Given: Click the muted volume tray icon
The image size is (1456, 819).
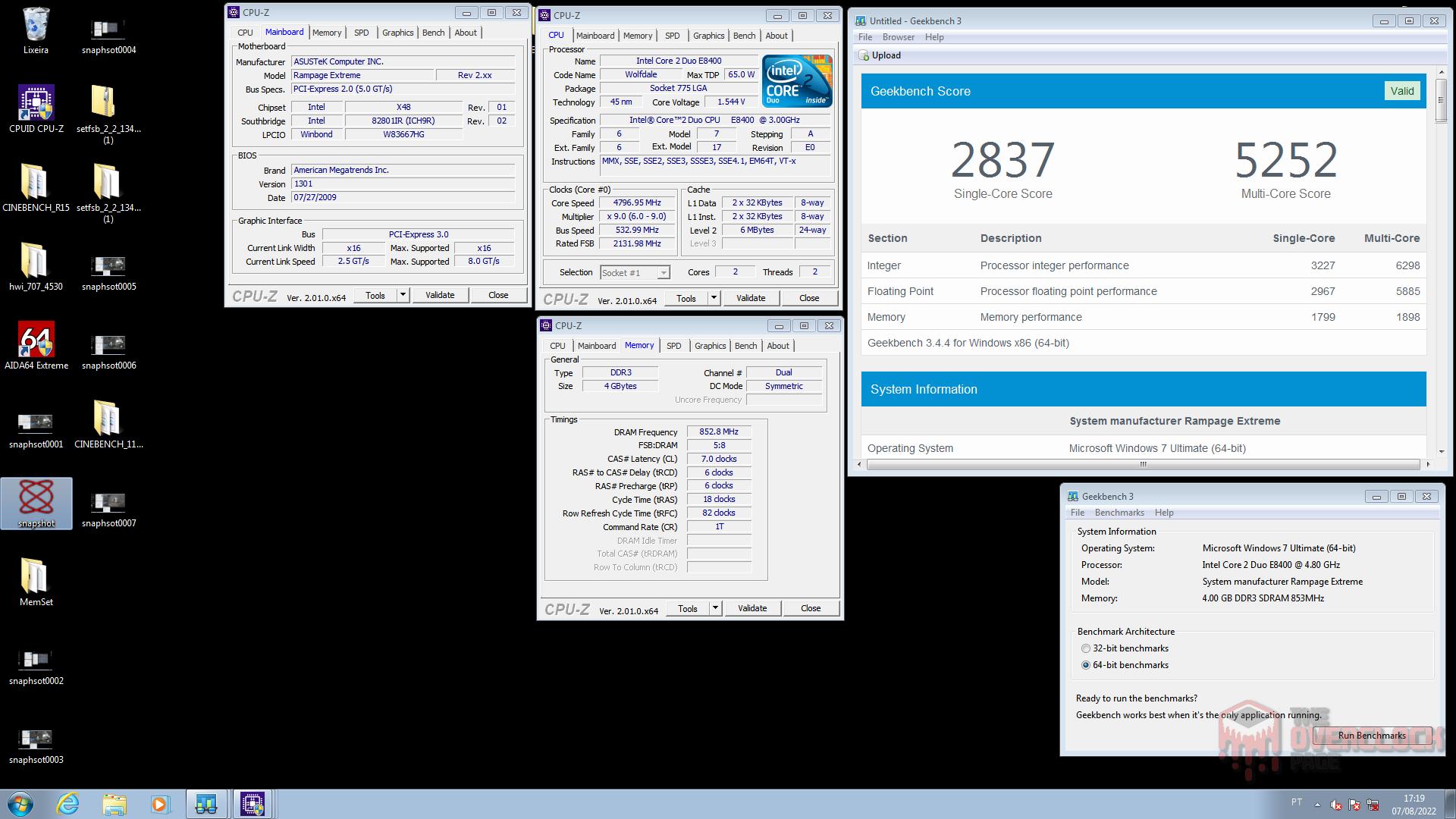Looking at the screenshot, I should (1336, 805).
